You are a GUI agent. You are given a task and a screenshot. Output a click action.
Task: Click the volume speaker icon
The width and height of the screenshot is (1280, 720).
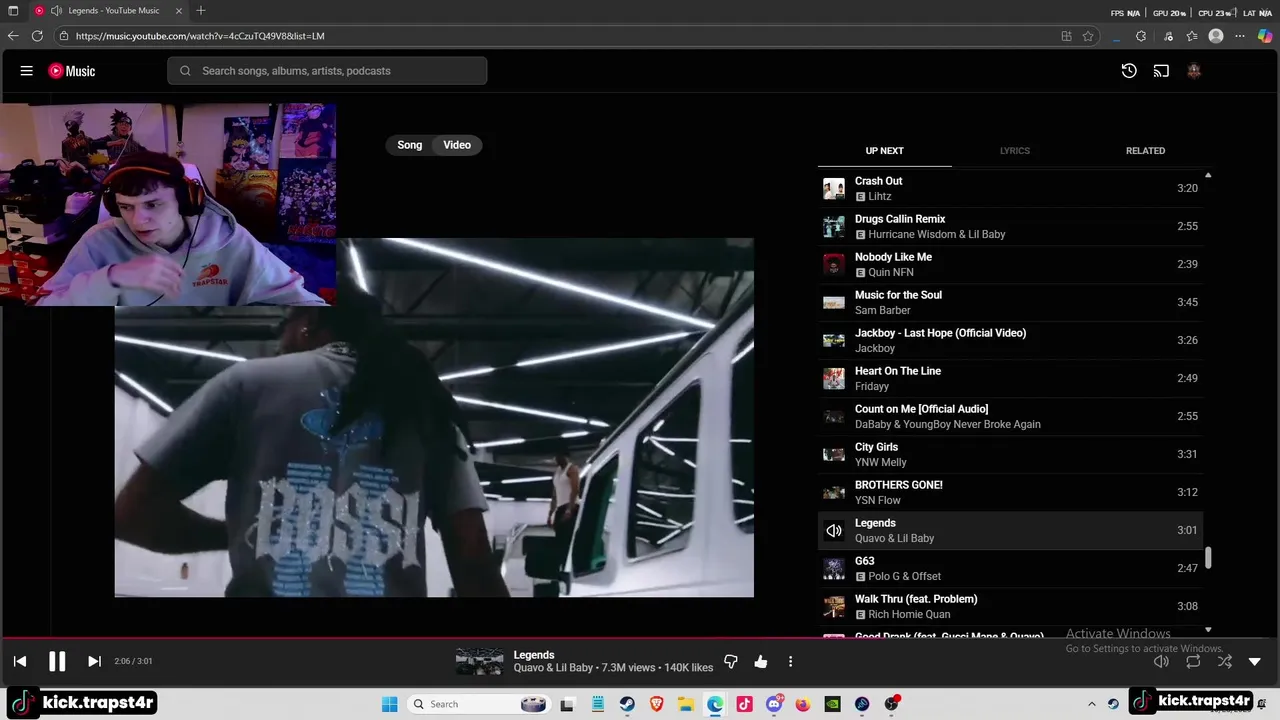point(1161,661)
